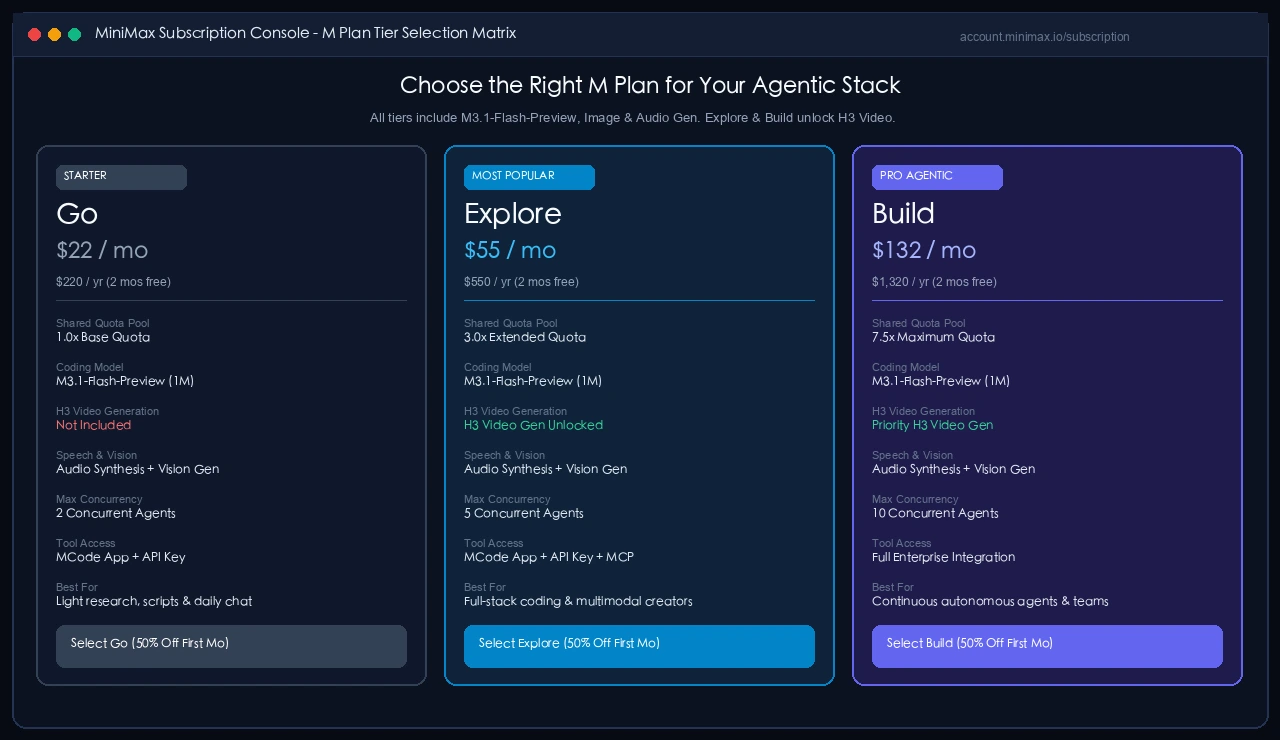Click the 'STARTER' badge on the Go card

[121, 177]
